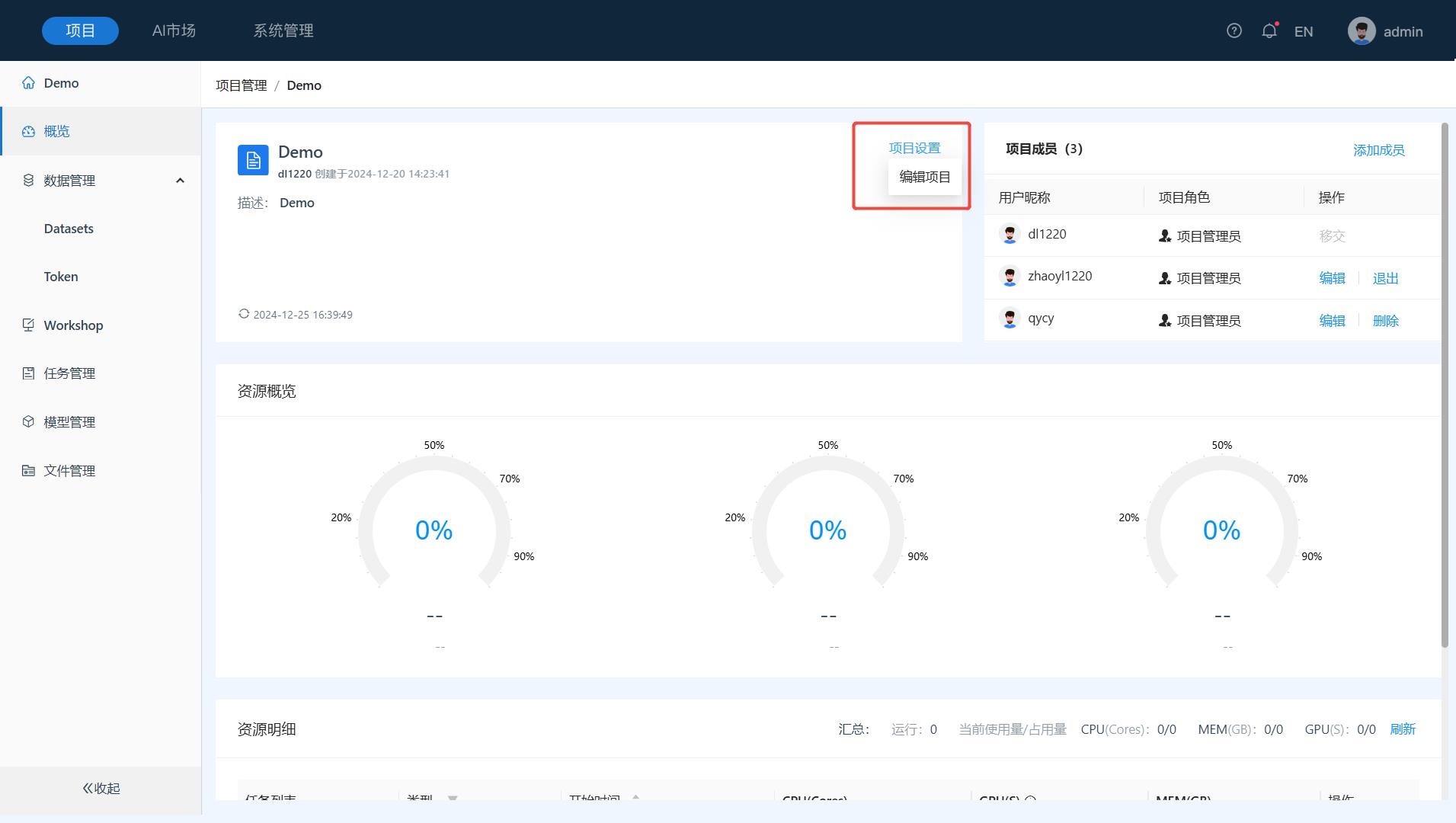Switch to the AI市场 tab
Screen dimensions: 1456x823
click(x=174, y=30)
